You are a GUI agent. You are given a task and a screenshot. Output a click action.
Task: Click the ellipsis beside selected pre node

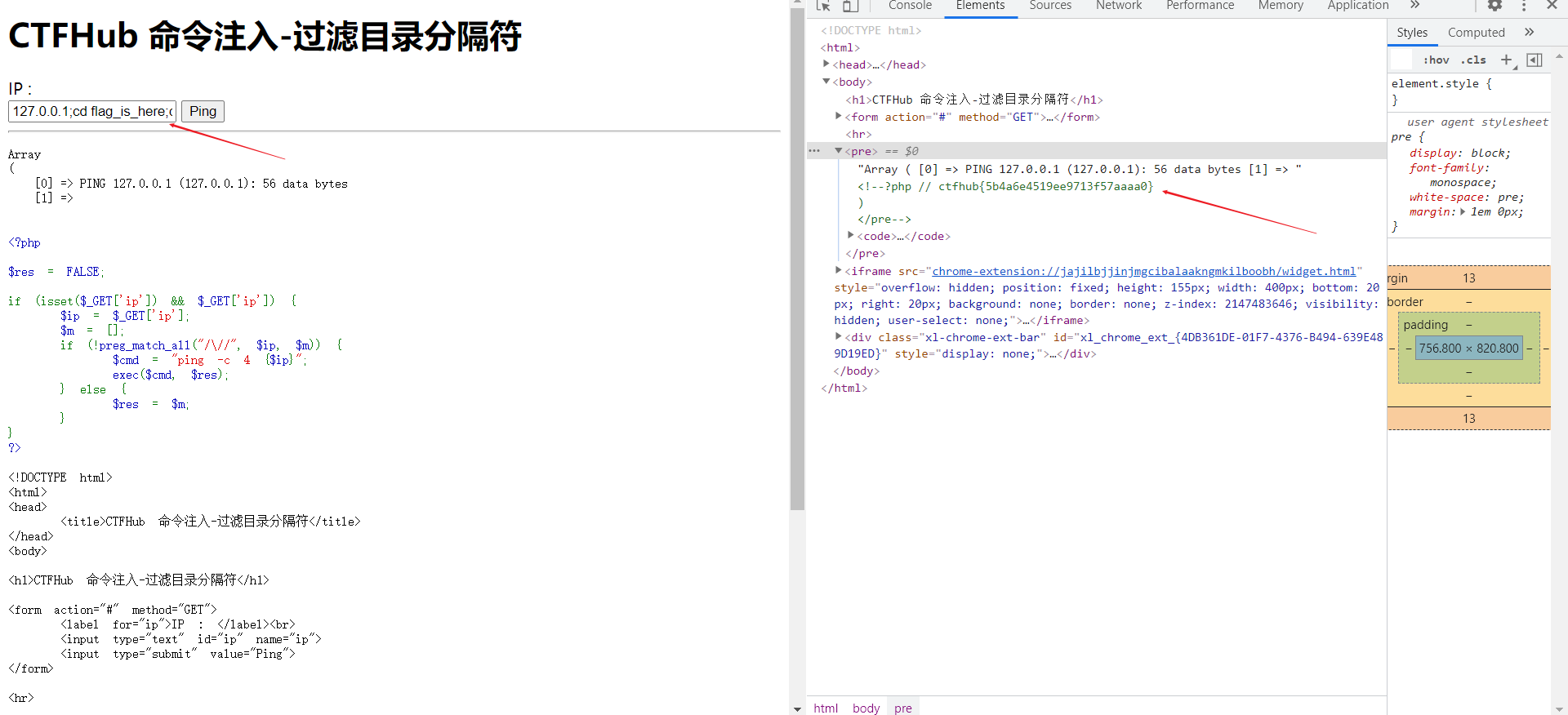tap(814, 151)
